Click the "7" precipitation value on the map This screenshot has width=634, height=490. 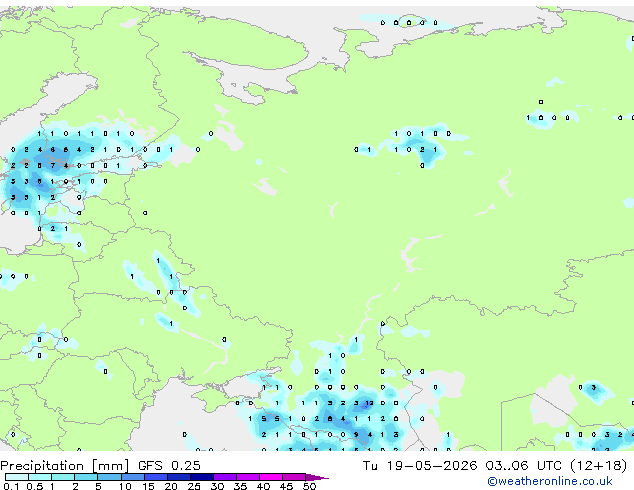(x=53, y=165)
